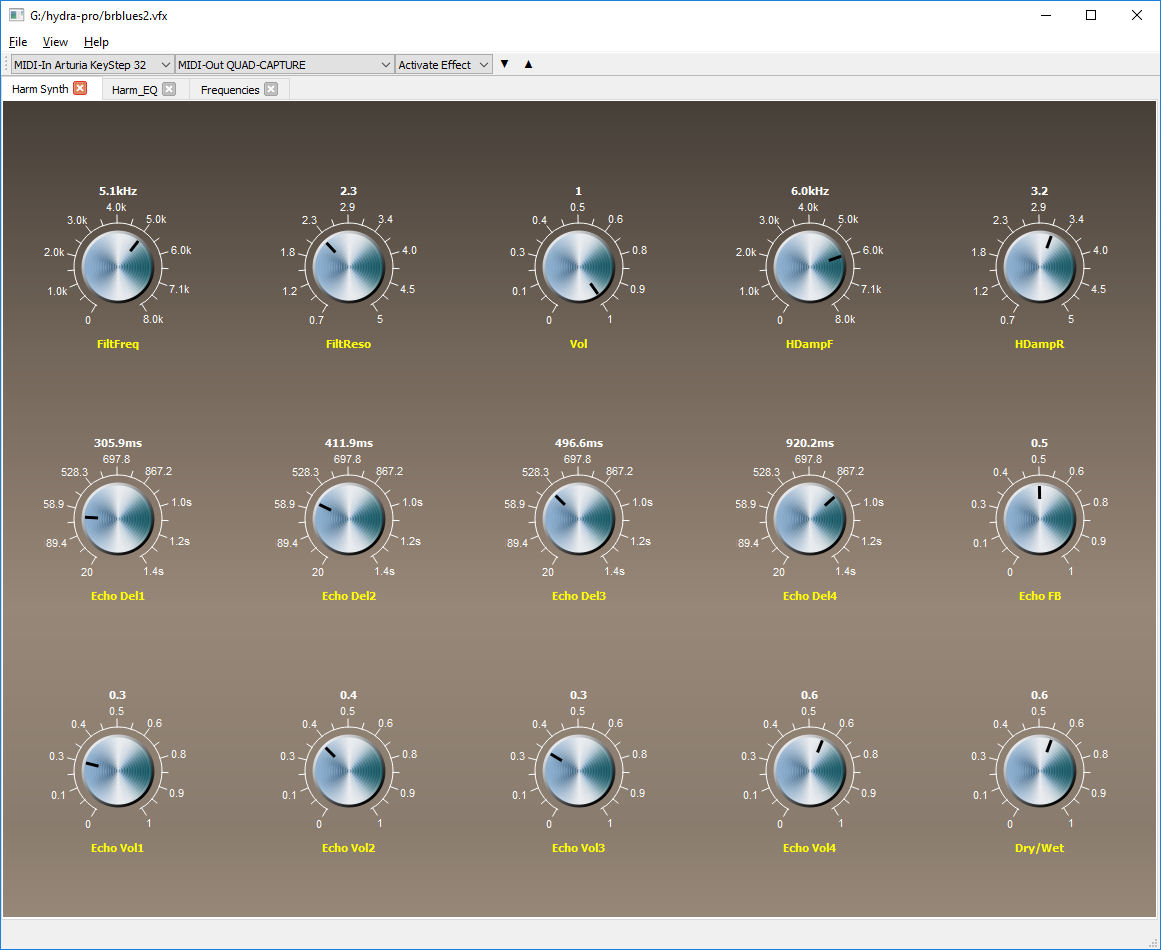Open the File menu

pyautogui.click(x=18, y=41)
